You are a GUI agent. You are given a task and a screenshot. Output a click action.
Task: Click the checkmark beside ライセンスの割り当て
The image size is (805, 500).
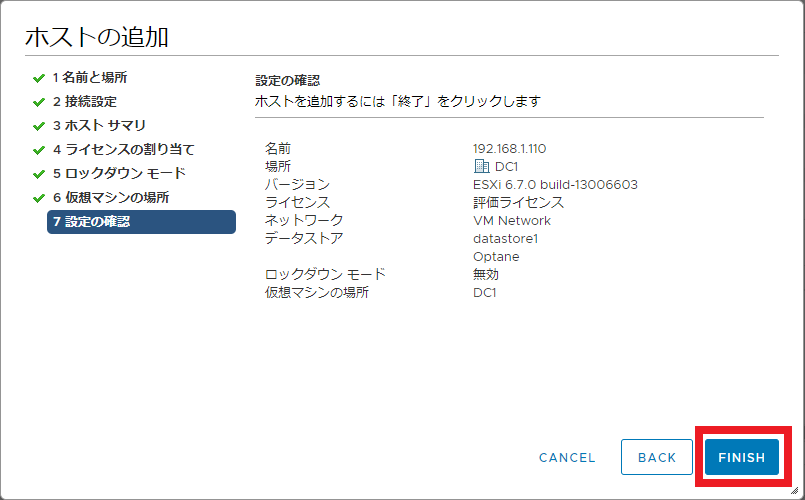tap(39, 150)
